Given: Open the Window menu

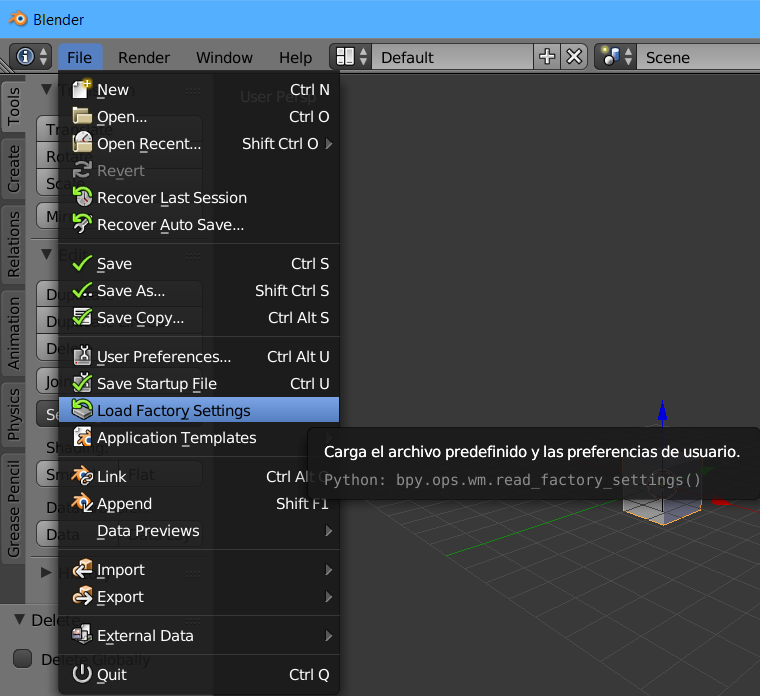Looking at the screenshot, I should coord(224,58).
